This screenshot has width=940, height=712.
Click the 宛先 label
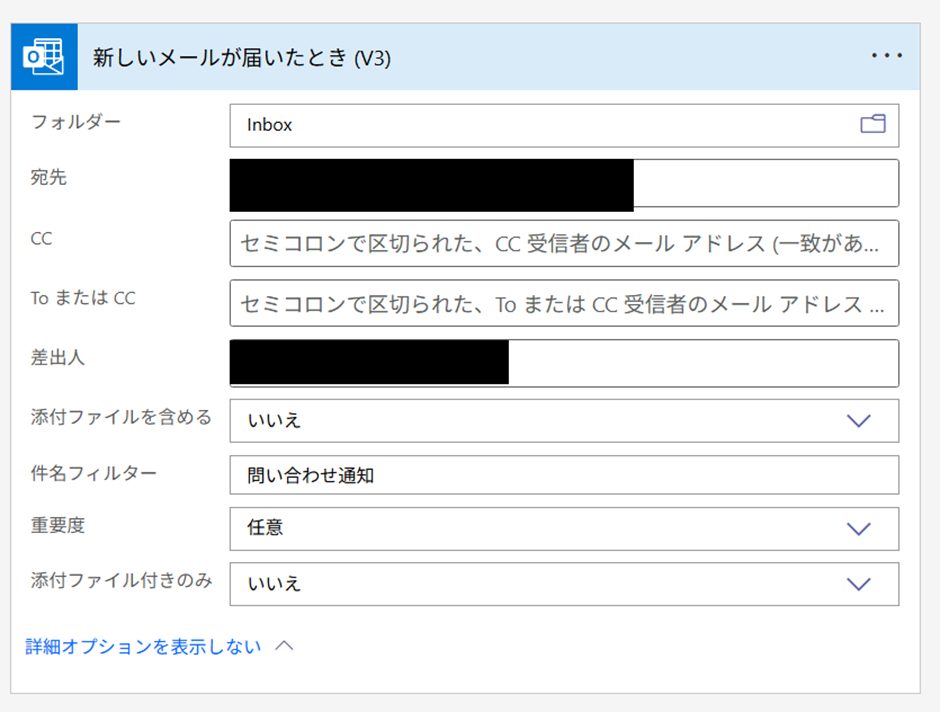coord(49,177)
